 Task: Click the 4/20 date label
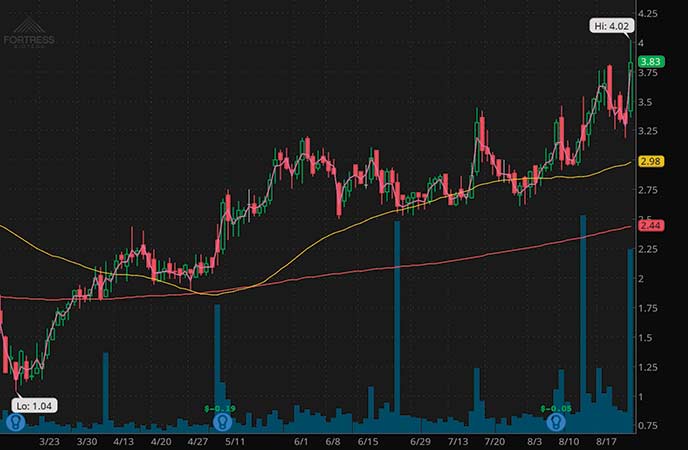161,441
